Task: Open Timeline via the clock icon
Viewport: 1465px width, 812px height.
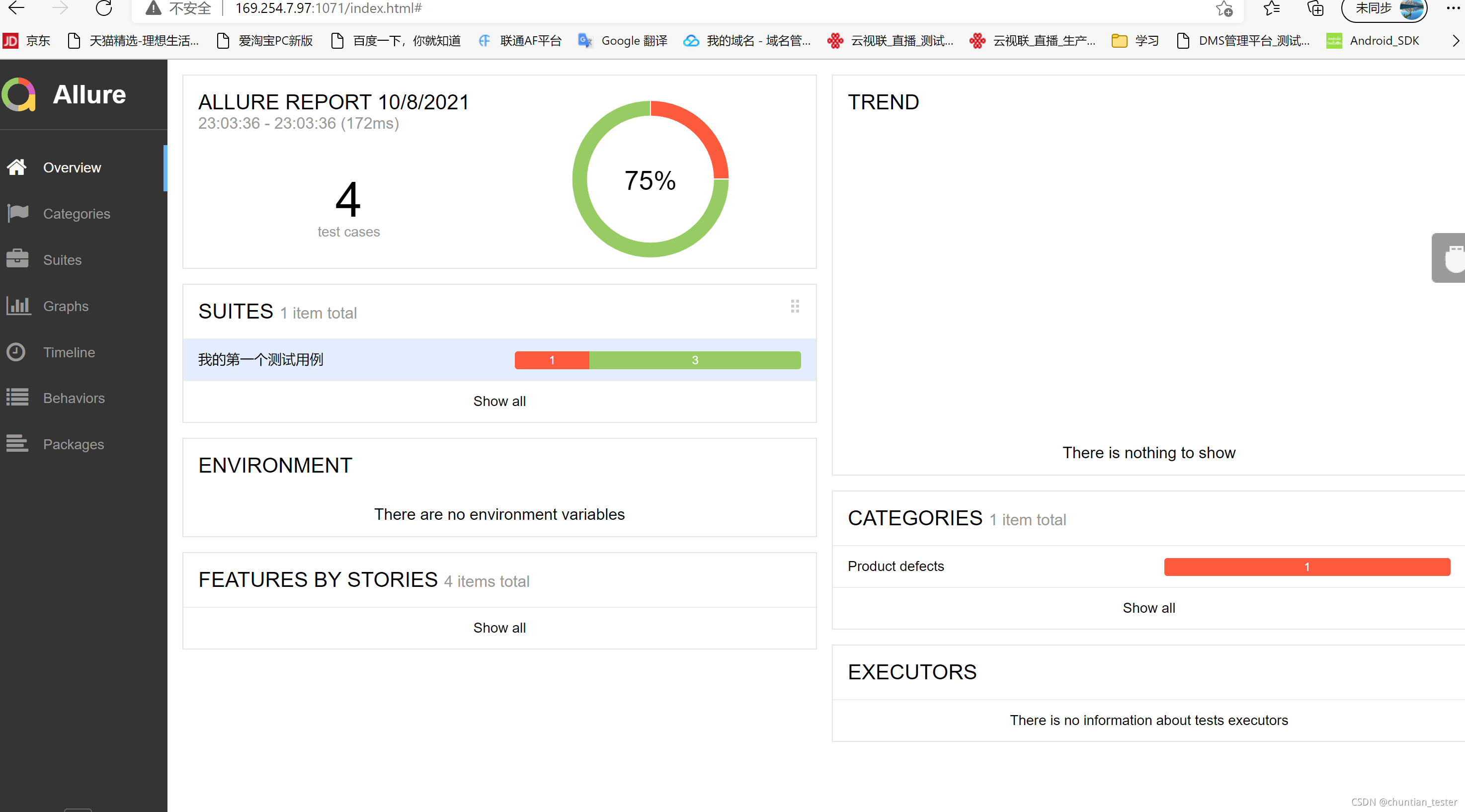Action: [x=16, y=352]
